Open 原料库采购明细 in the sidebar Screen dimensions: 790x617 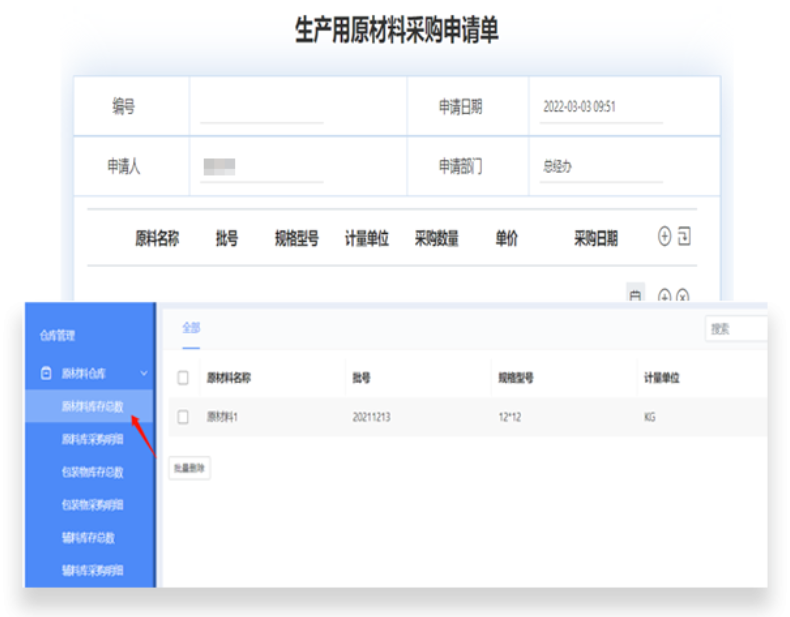92,439
